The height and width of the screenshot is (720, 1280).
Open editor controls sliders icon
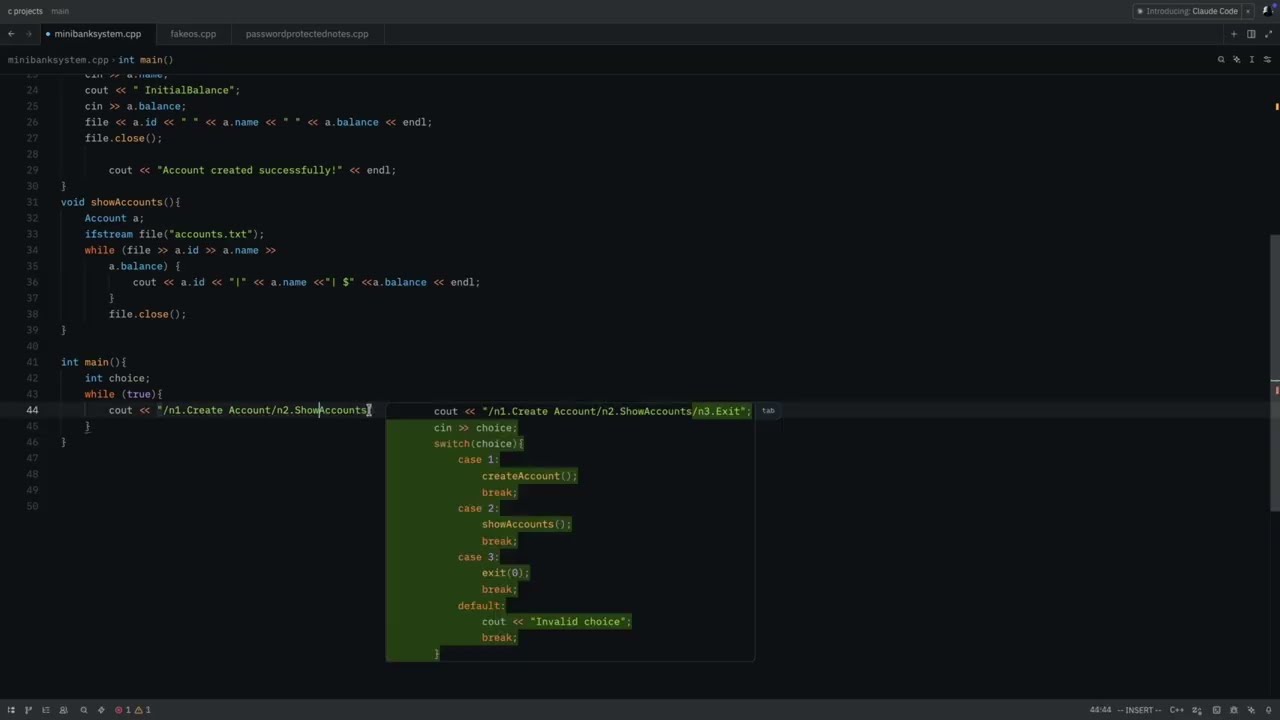(1268, 60)
